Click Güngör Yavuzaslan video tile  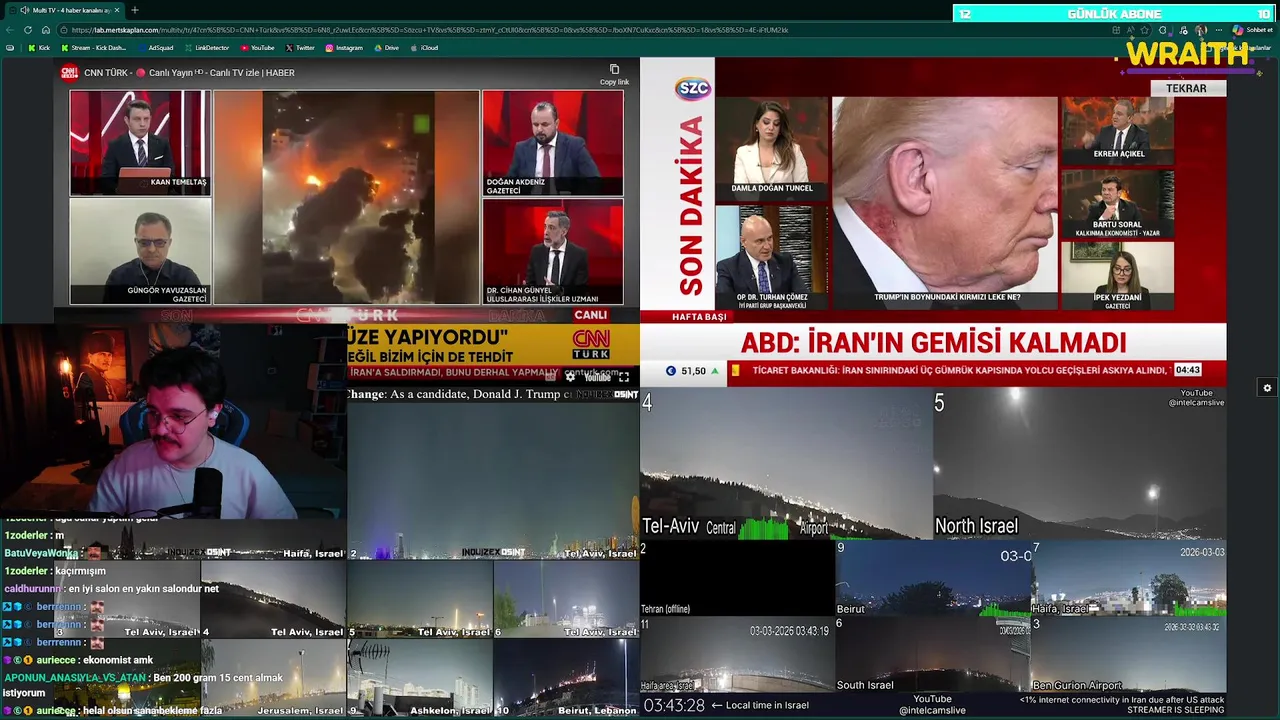(140, 251)
